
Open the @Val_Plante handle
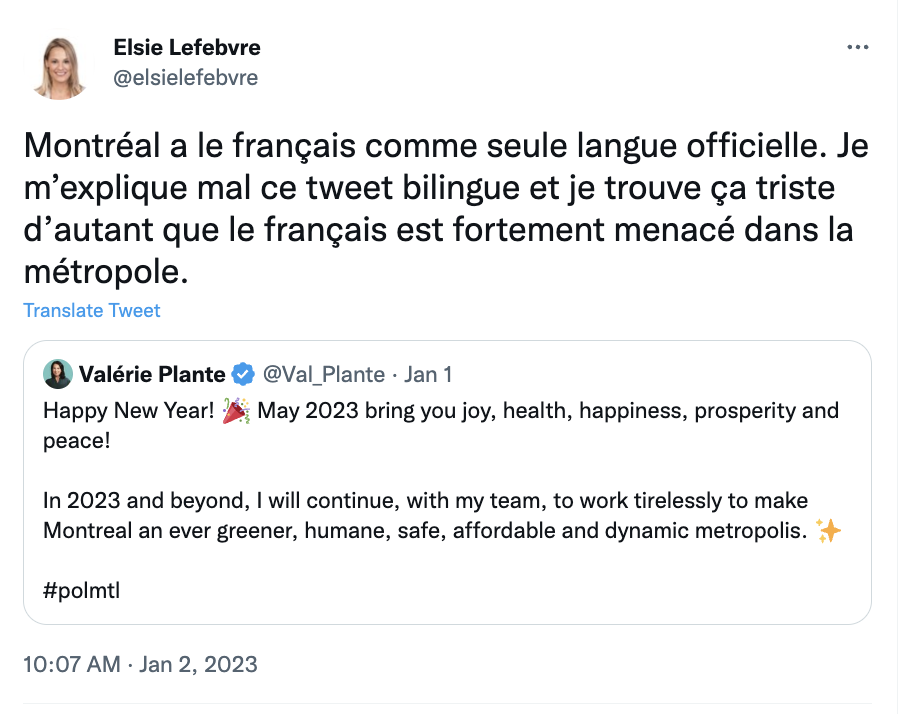323,374
